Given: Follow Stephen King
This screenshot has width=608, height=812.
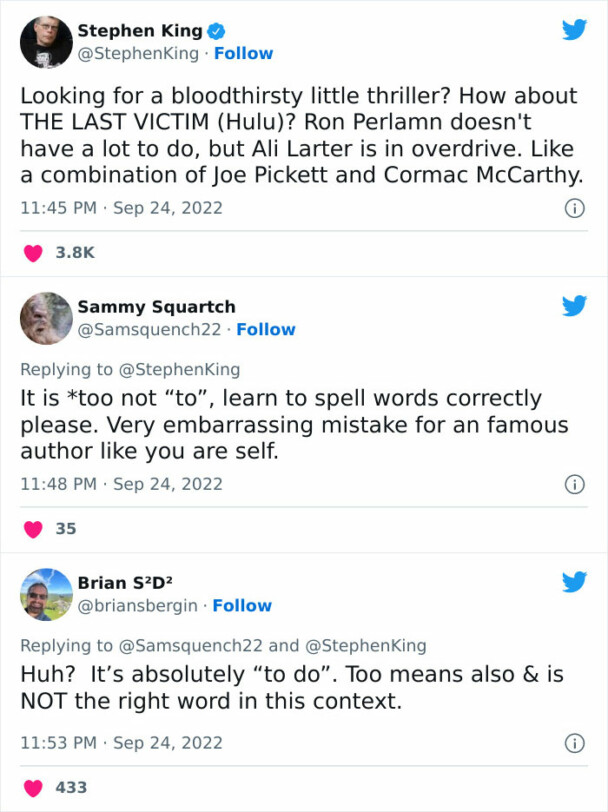Looking at the screenshot, I should tap(243, 53).
